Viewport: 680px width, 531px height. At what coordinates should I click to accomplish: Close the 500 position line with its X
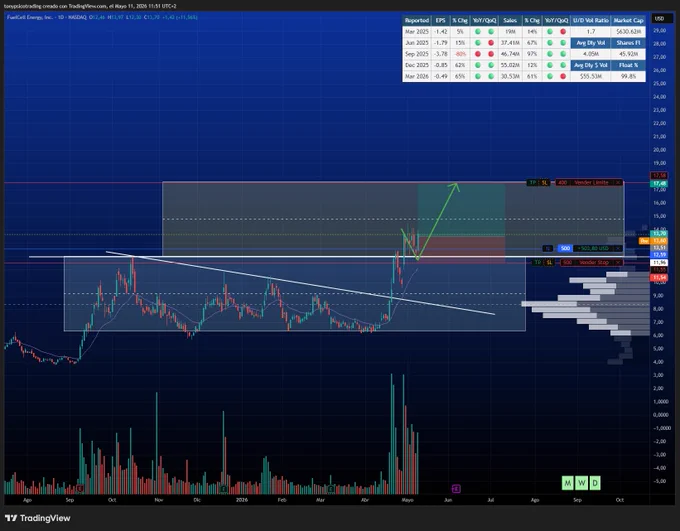(x=618, y=249)
